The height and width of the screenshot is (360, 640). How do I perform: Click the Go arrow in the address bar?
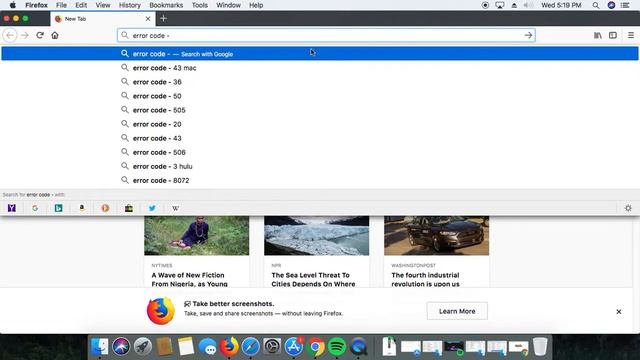pyautogui.click(x=528, y=36)
